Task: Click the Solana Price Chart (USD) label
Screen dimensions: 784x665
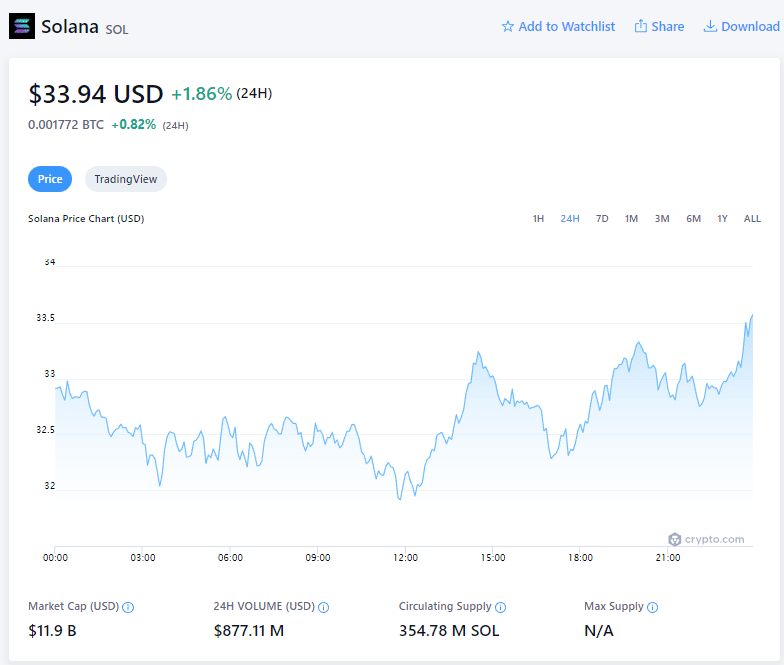Action: tap(86, 218)
